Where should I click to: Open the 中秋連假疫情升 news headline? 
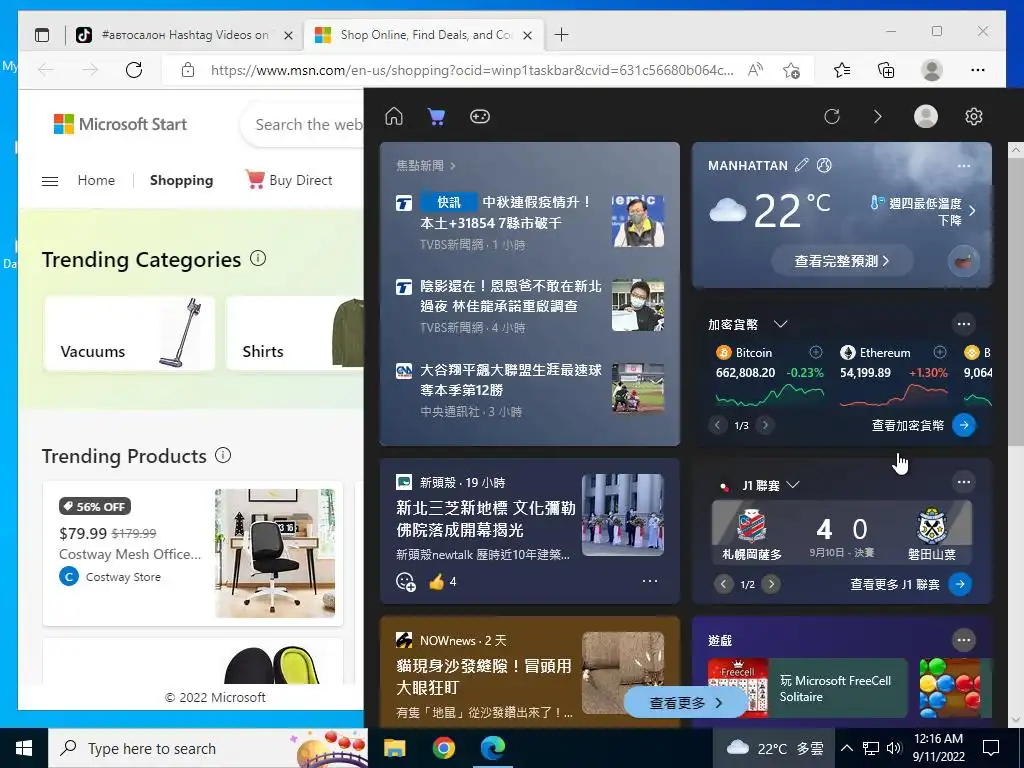tap(506, 212)
